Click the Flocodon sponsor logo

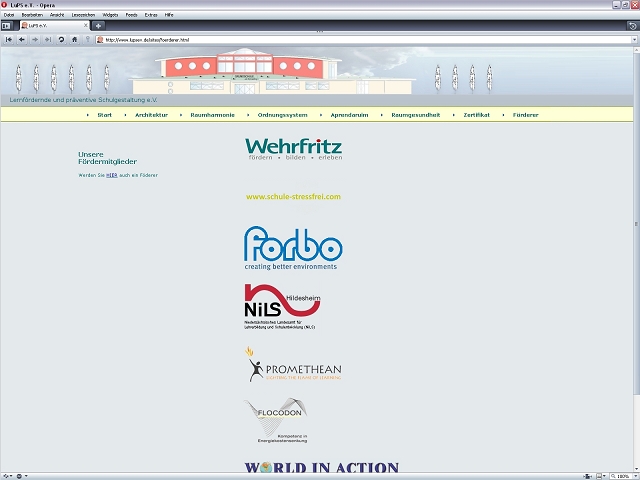coord(276,420)
